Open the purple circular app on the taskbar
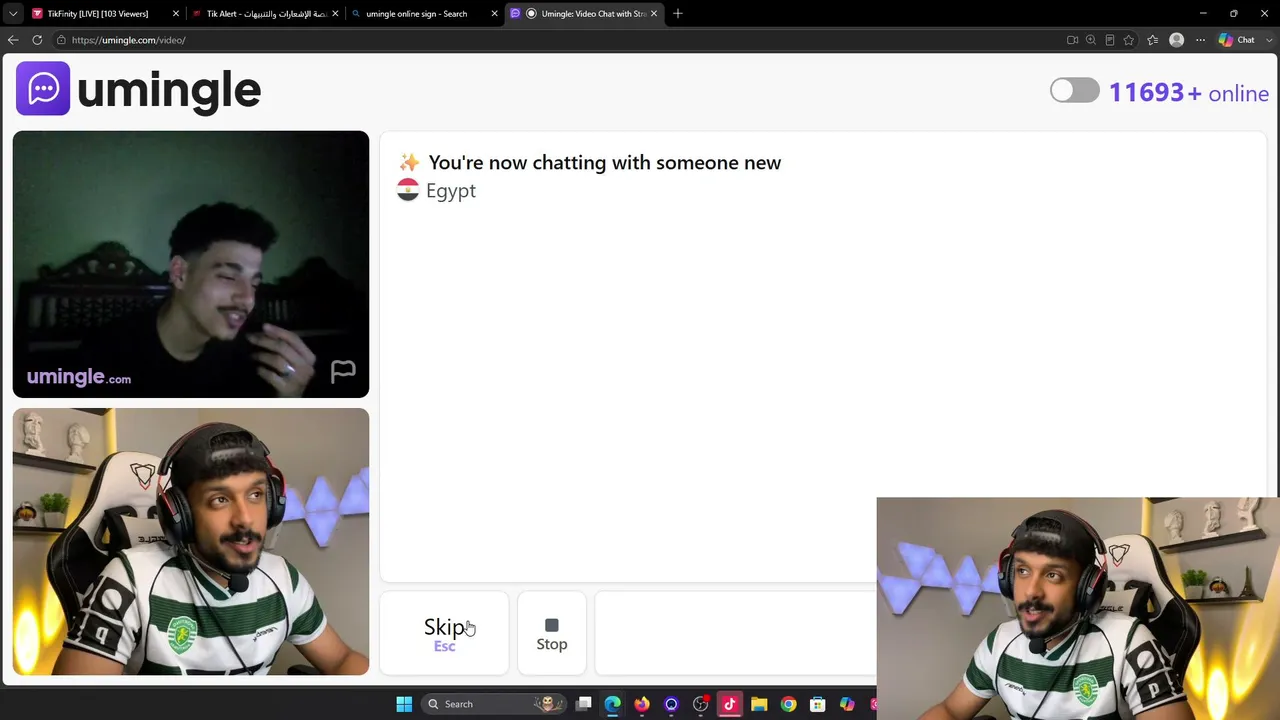Image resolution: width=1280 pixels, height=720 pixels. (x=671, y=704)
